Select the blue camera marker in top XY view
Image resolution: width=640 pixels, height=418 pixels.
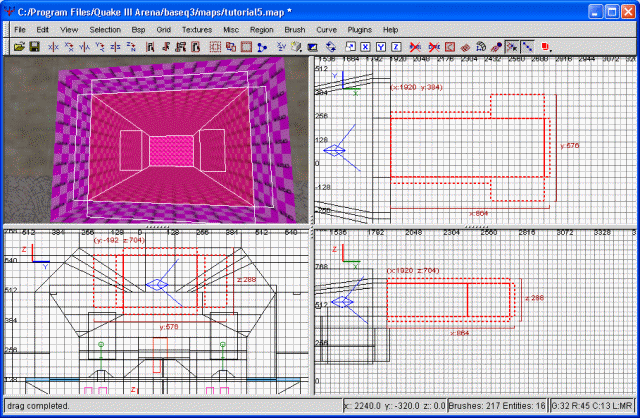(334, 150)
